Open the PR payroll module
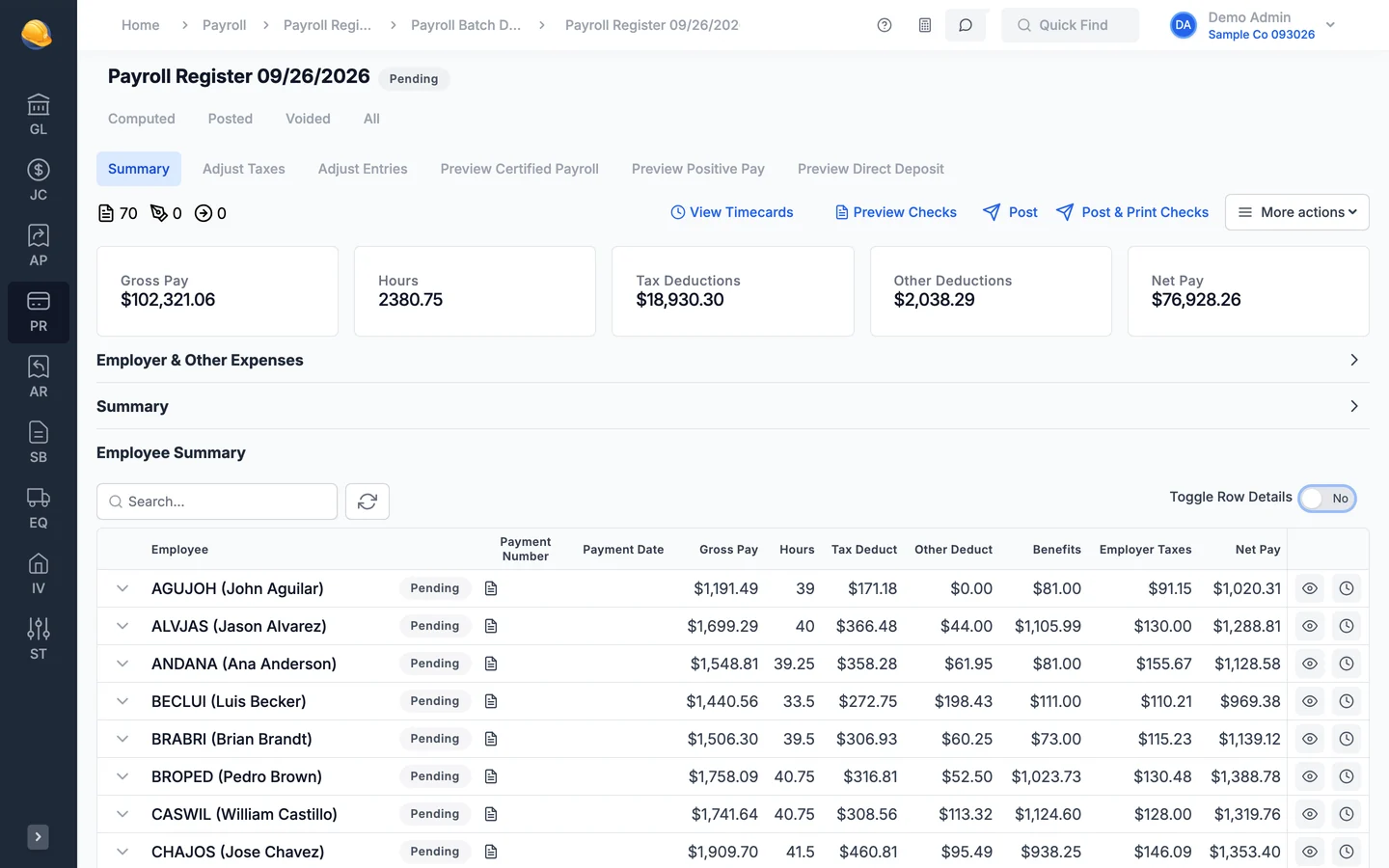The height and width of the screenshot is (868, 1389). click(x=39, y=312)
